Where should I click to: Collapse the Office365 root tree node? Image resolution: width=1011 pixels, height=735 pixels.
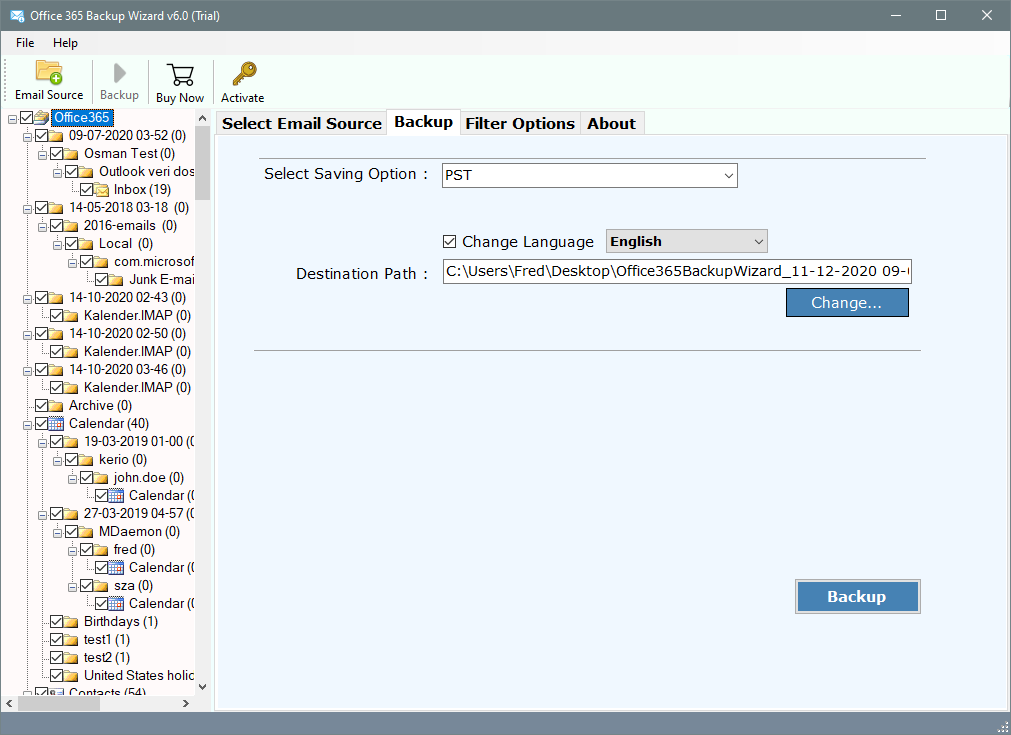pyautogui.click(x=12, y=119)
